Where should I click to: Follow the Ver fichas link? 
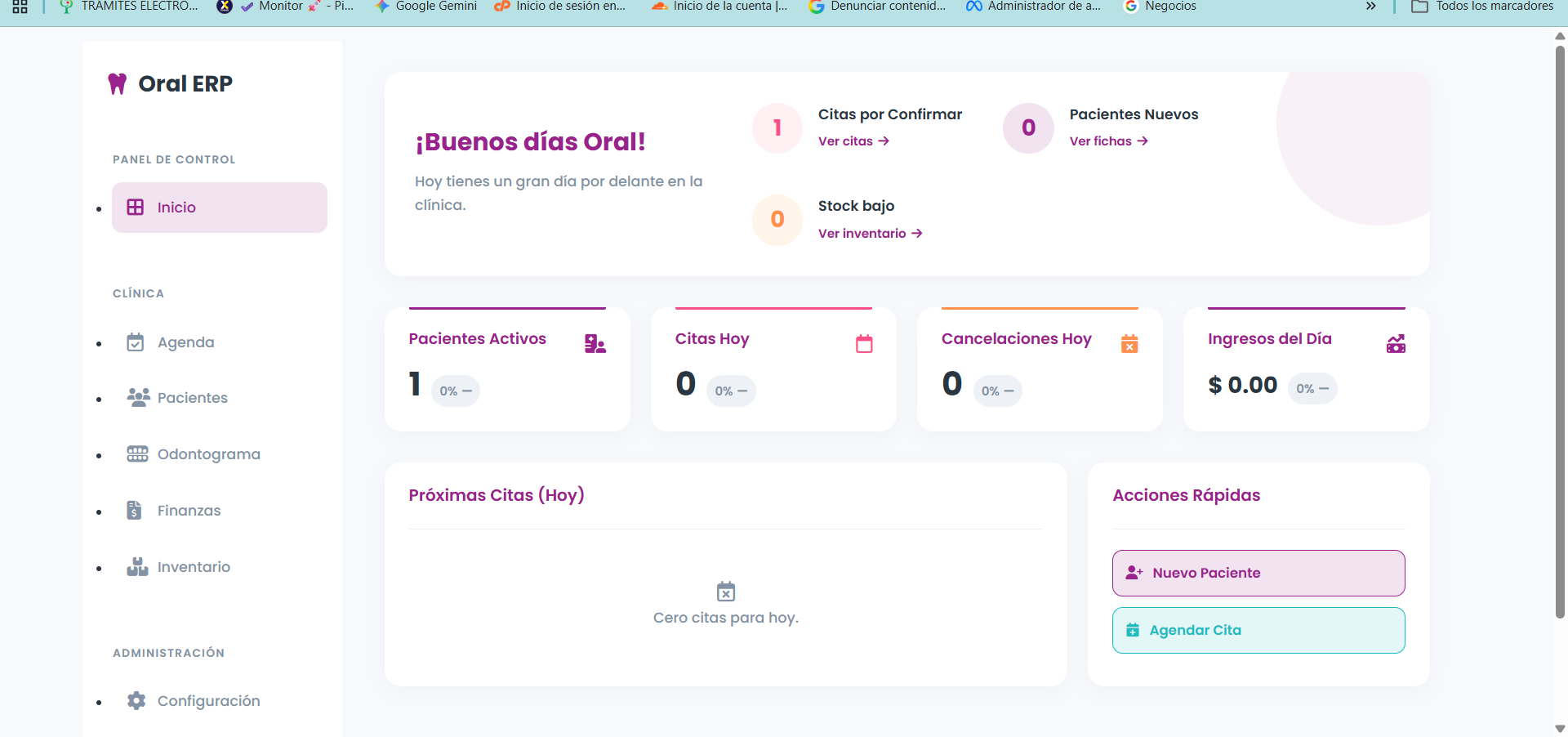(1109, 141)
